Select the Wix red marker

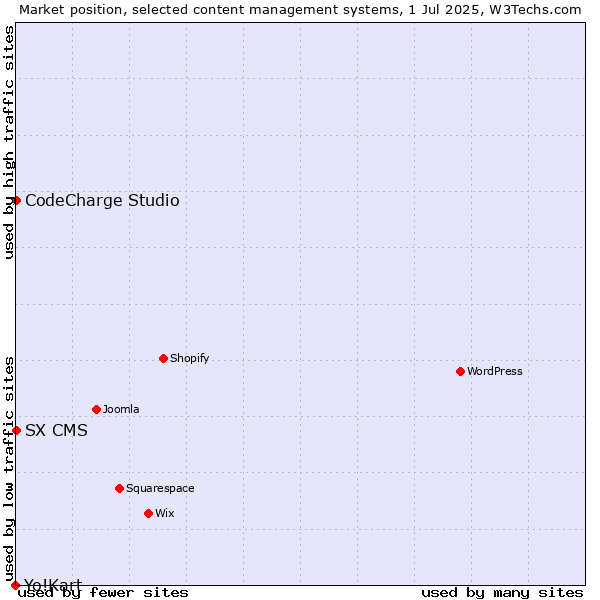[x=148, y=514]
